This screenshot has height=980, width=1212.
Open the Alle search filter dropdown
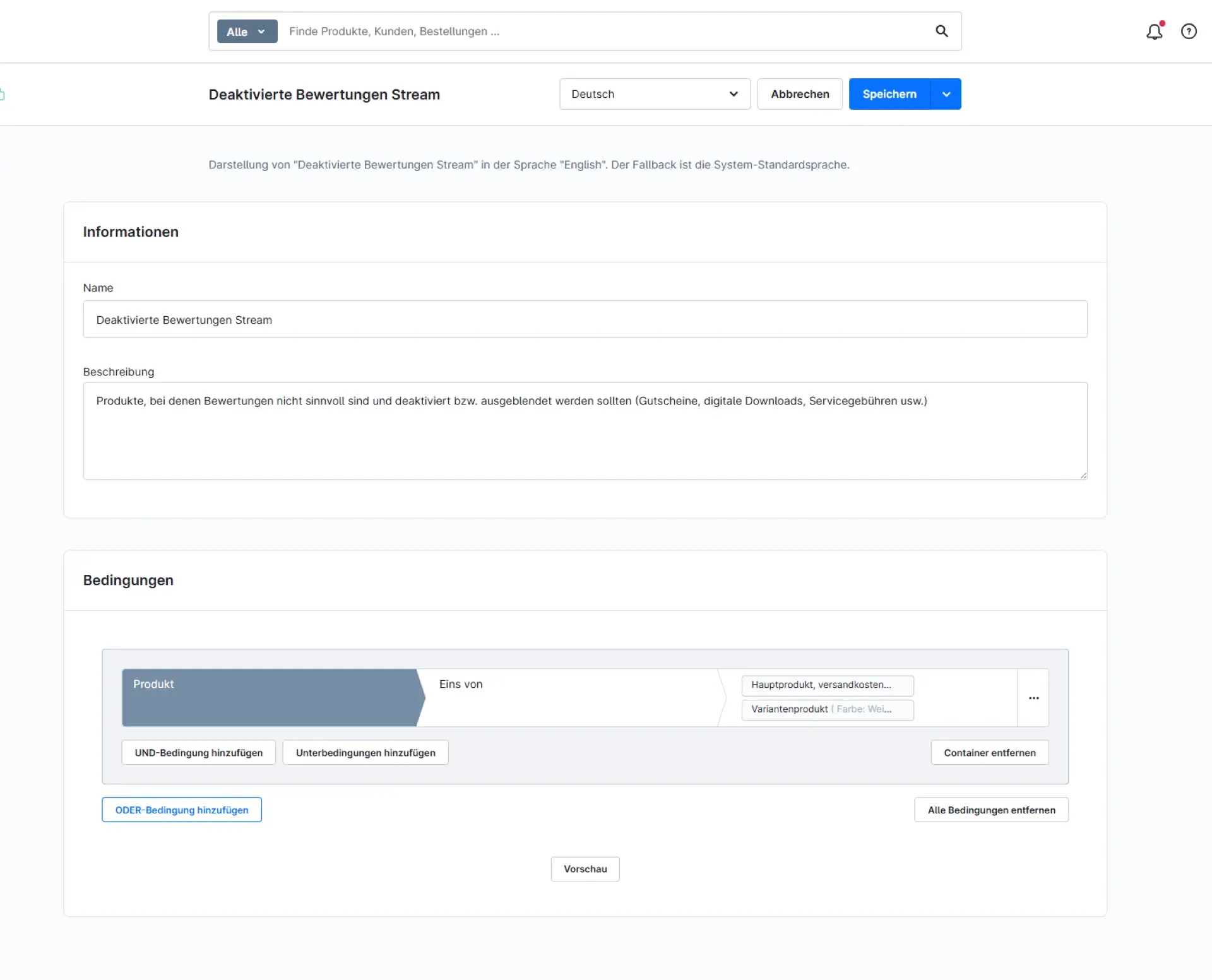click(x=247, y=32)
